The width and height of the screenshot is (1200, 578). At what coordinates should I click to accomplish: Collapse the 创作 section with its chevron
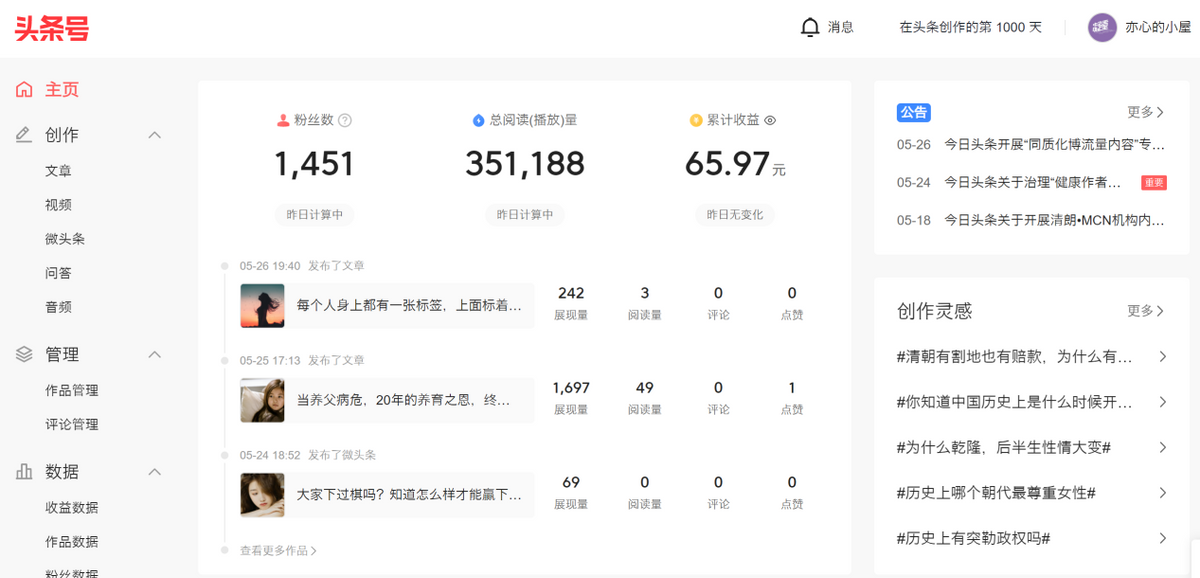tap(155, 133)
